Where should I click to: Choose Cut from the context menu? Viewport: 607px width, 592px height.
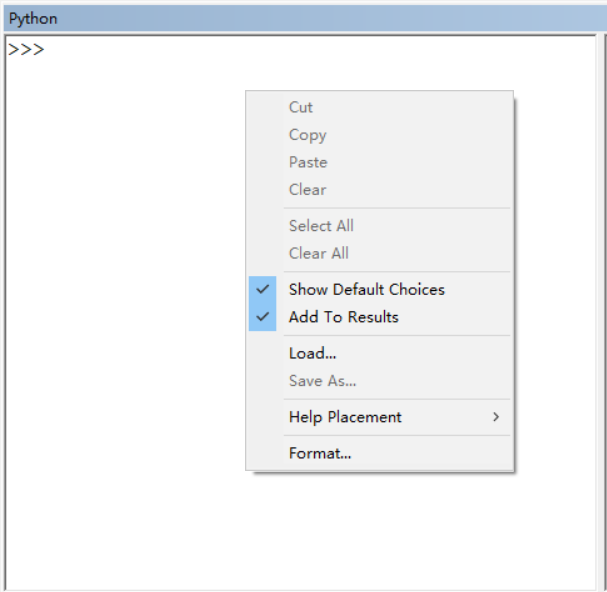[x=301, y=107]
